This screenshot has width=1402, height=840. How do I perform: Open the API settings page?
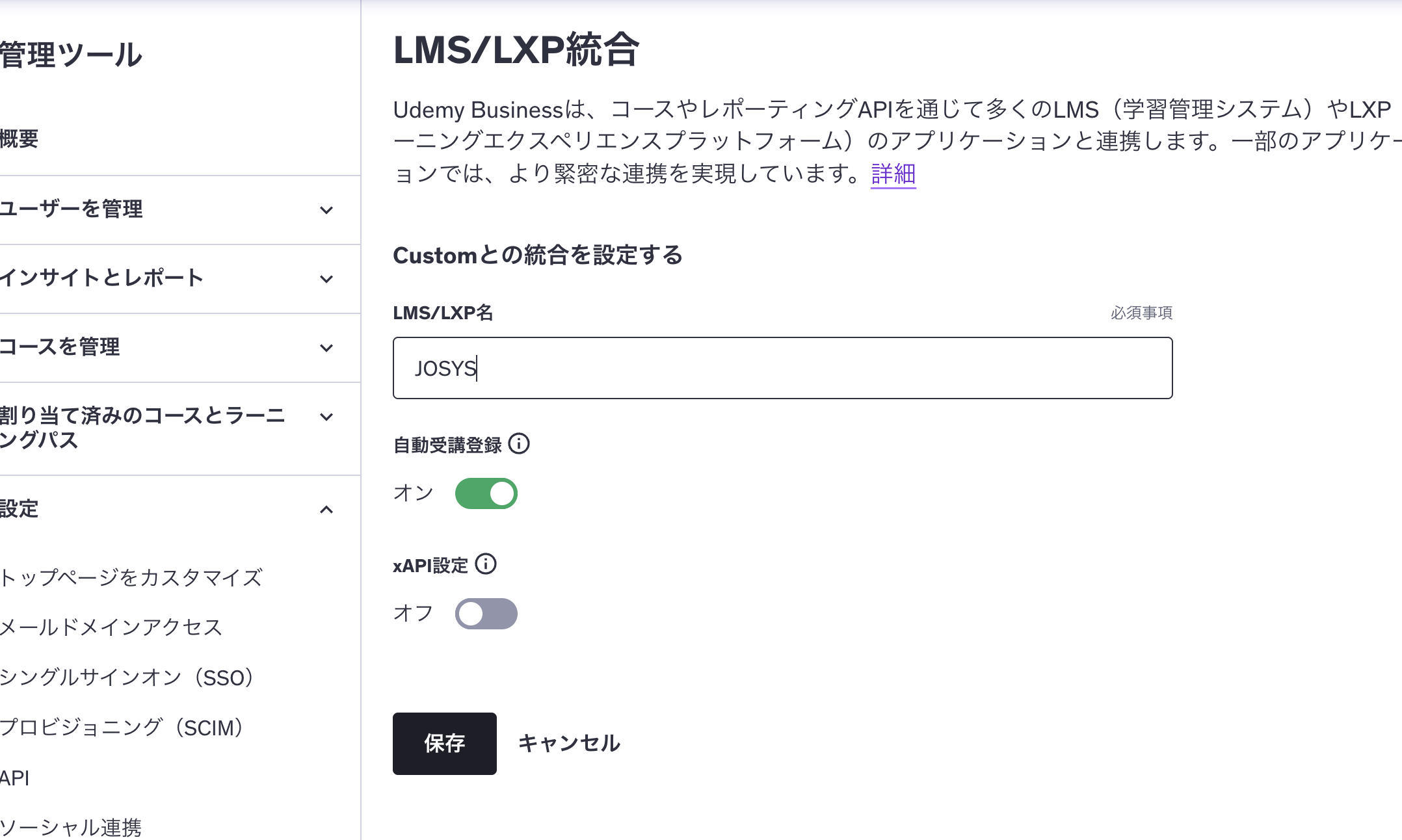(x=15, y=778)
